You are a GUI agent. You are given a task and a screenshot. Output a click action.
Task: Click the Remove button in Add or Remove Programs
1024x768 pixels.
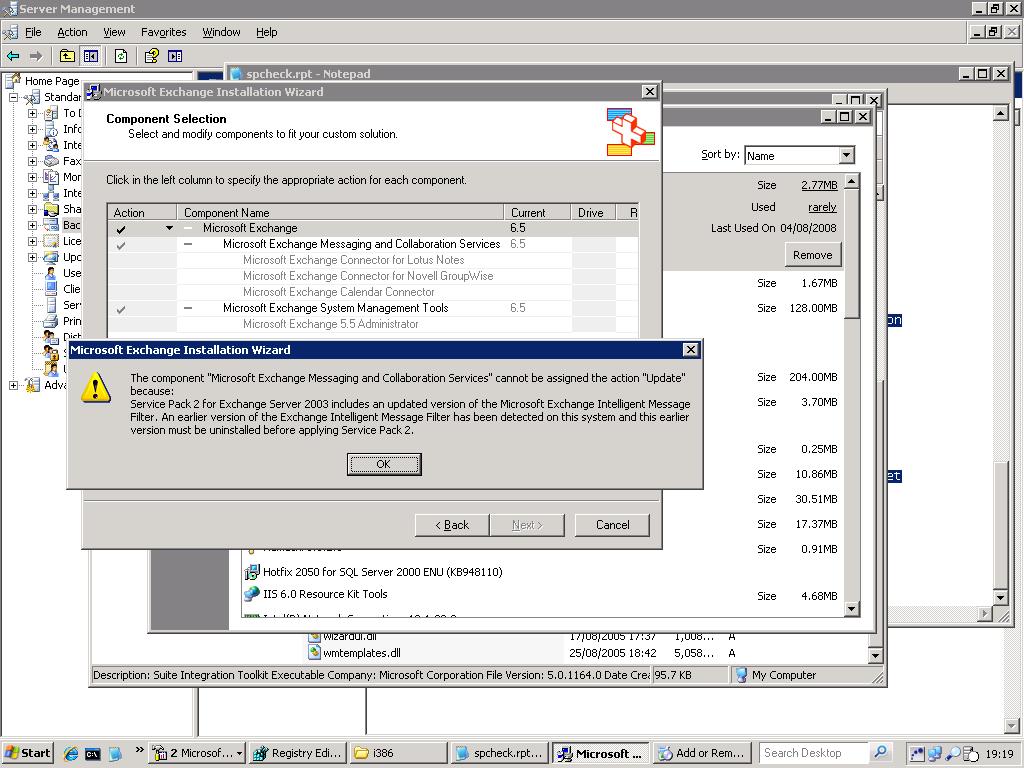pos(812,255)
